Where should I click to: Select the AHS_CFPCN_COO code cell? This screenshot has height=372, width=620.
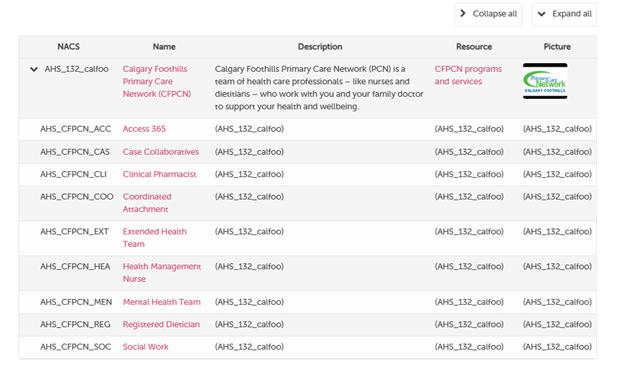pyautogui.click(x=77, y=197)
